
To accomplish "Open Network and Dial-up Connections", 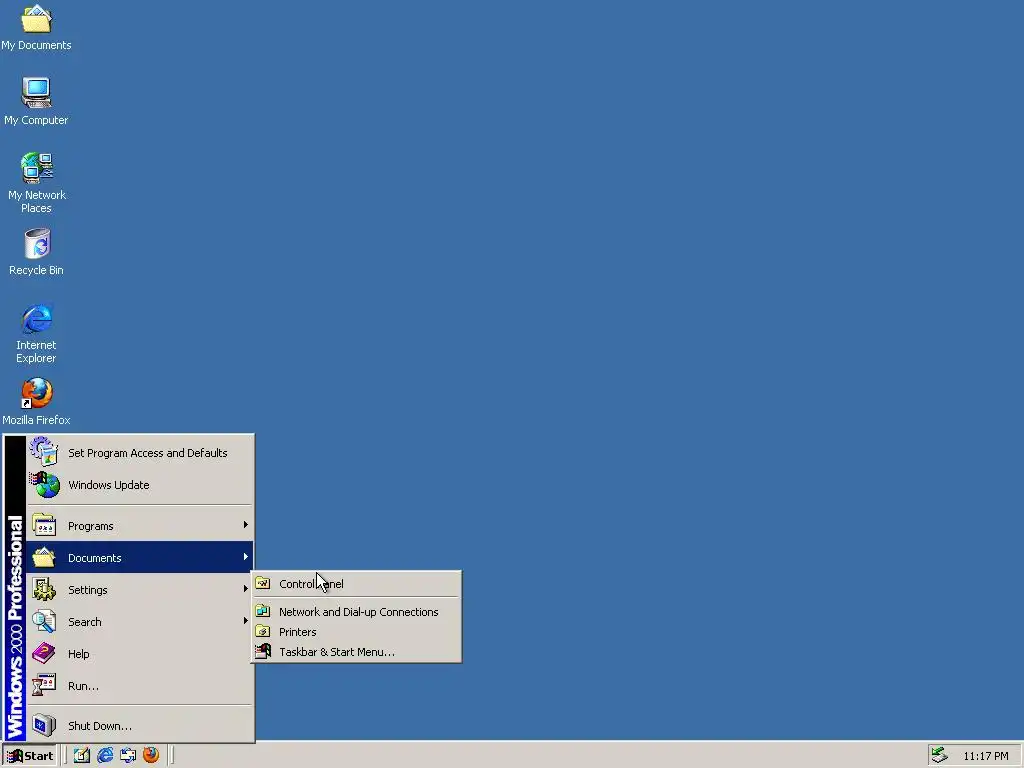I will pyautogui.click(x=356, y=611).
